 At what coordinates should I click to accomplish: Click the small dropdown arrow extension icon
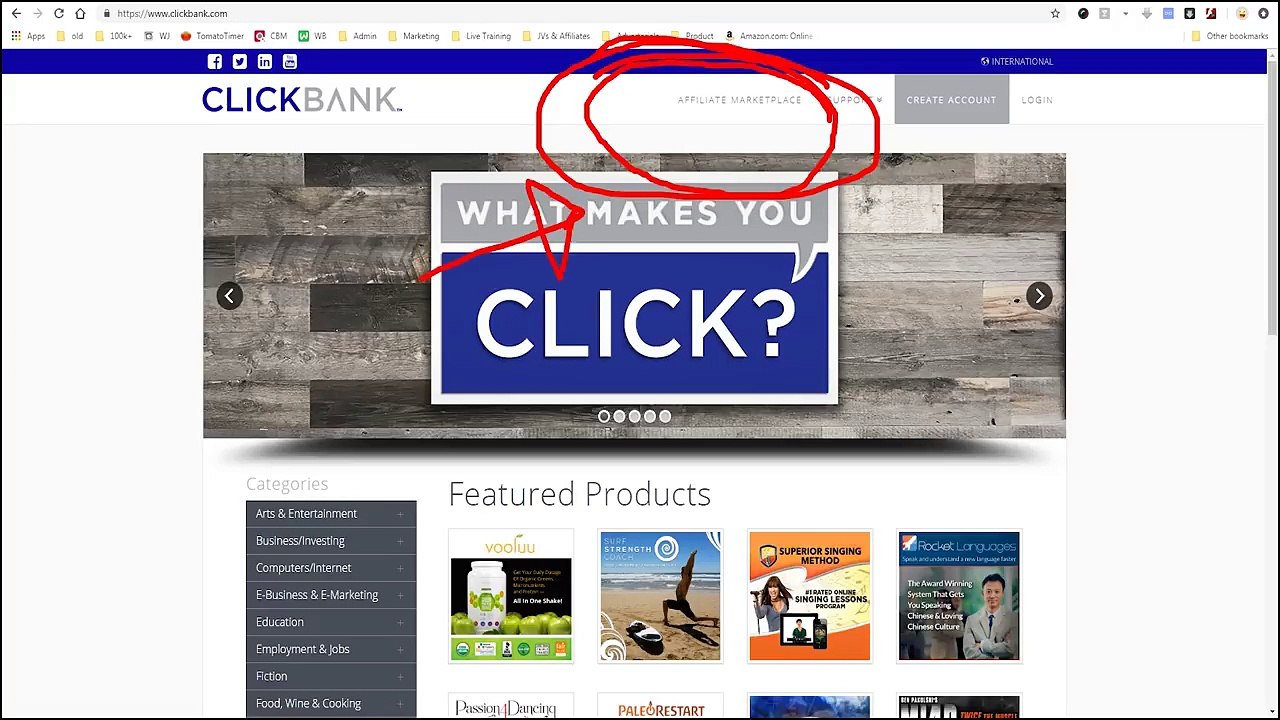(x=1126, y=14)
